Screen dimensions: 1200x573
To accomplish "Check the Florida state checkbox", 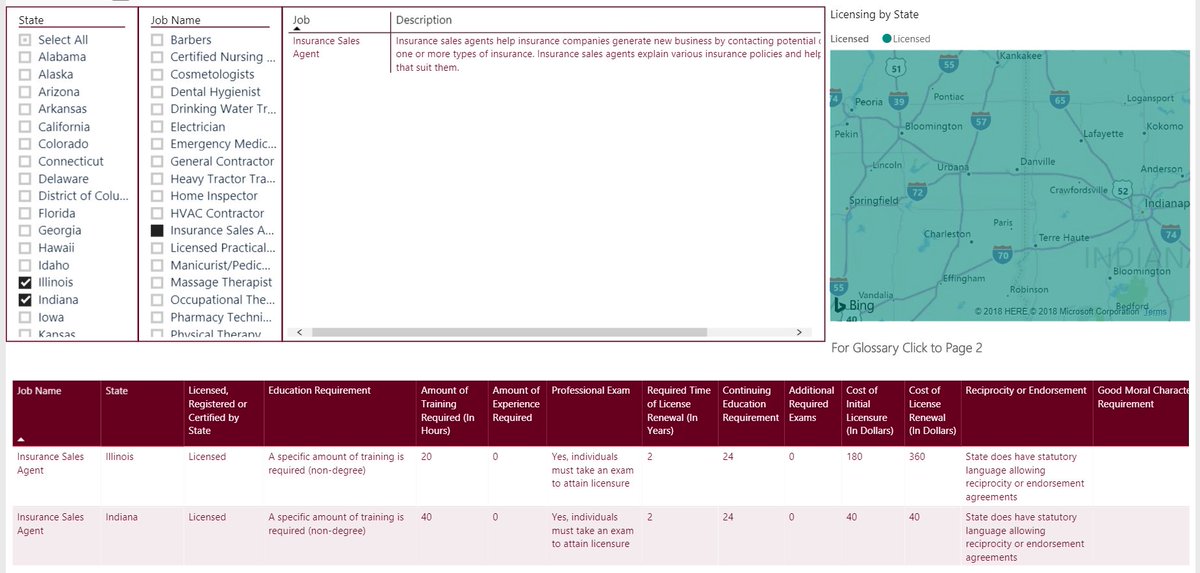I will point(25,213).
